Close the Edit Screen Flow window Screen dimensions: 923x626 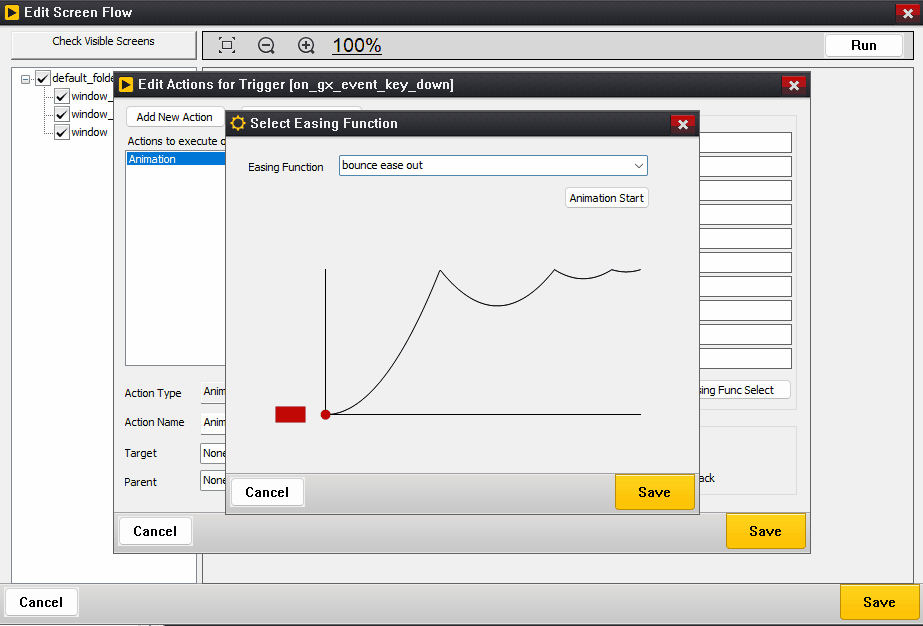click(x=907, y=13)
